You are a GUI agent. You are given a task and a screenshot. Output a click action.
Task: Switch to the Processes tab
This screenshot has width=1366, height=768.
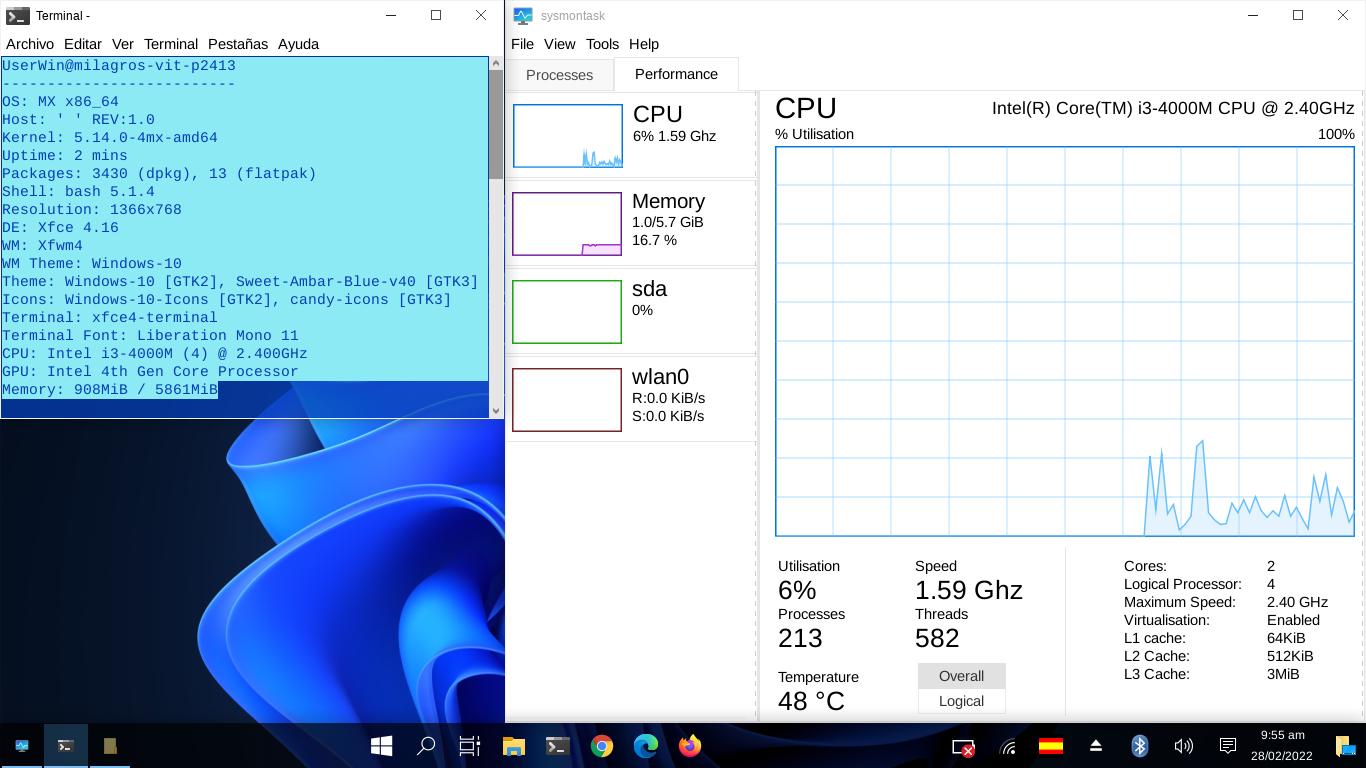pos(559,75)
